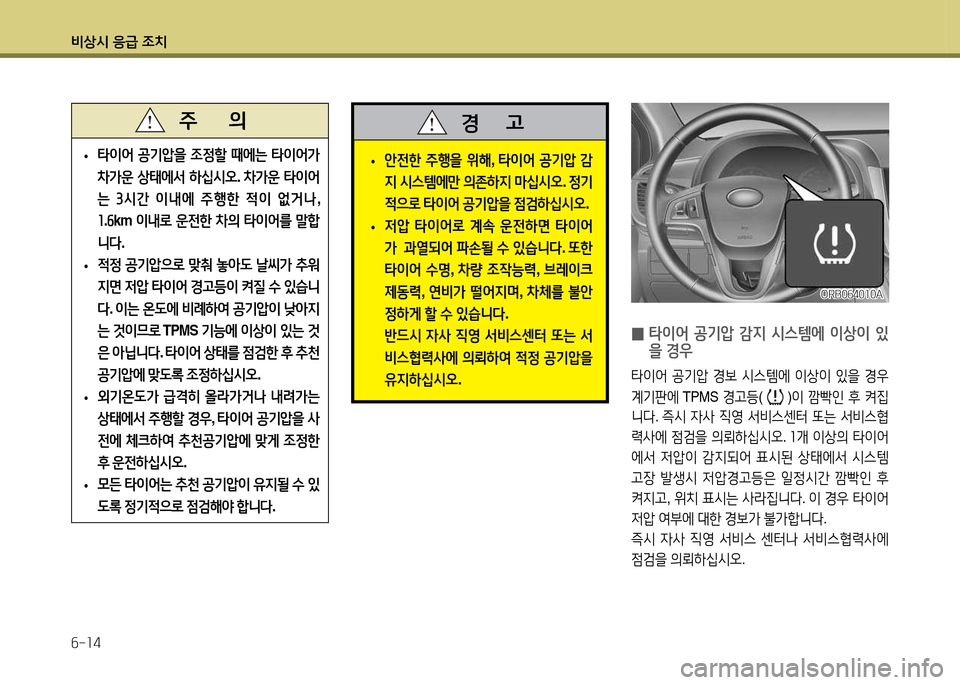This screenshot has width=960, height=685.
Task: Click the warning triangle icon beside 경 고
Action: click(432, 122)
